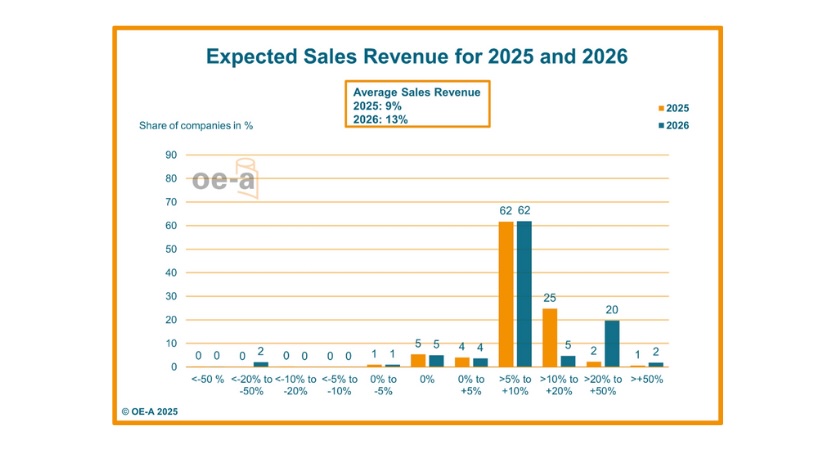The image size is (840, 454).
Task: Click the orange 2025 legend swatch
Action: (x=661, y=108)
